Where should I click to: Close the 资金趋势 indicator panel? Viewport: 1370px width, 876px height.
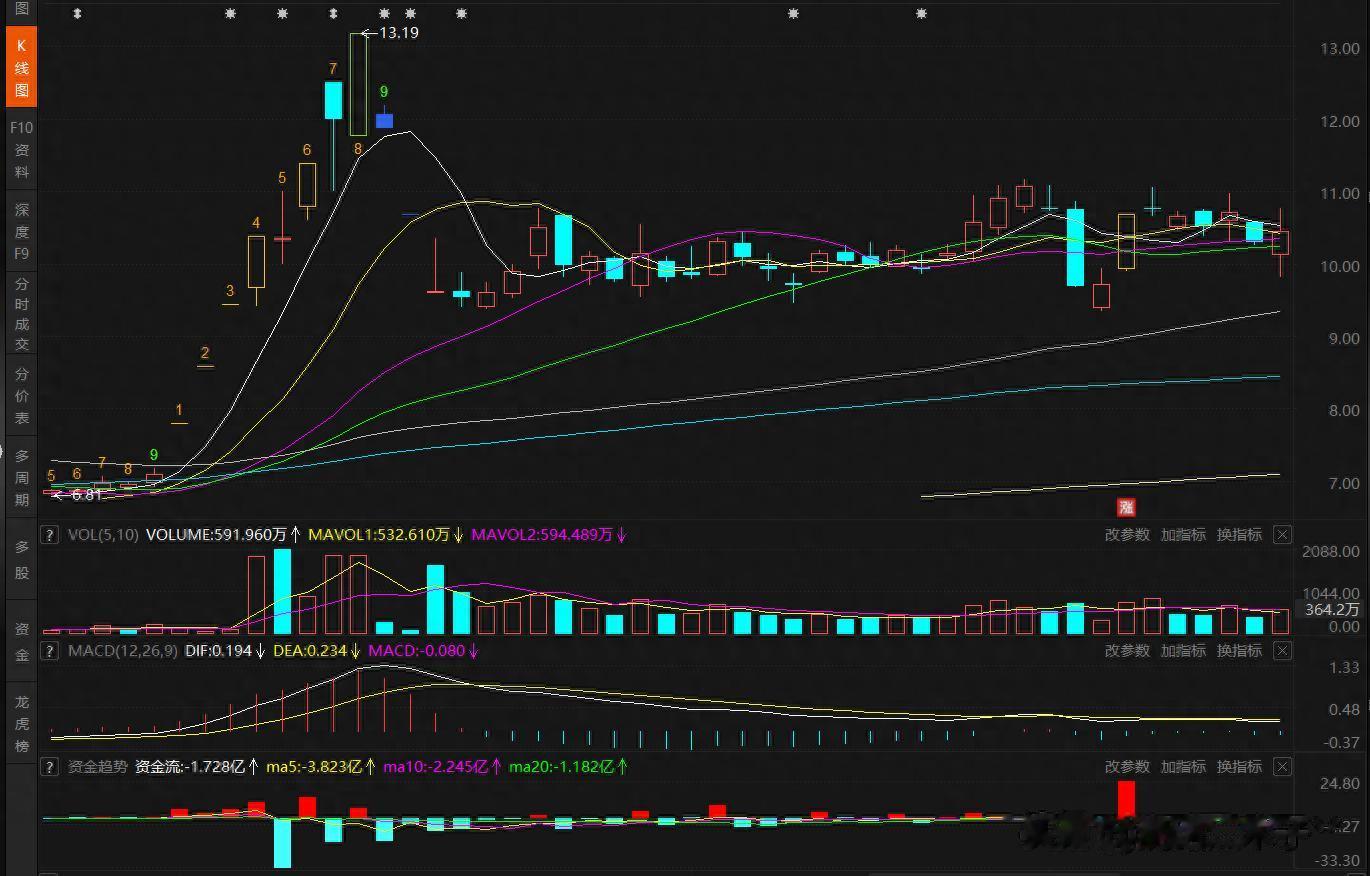(x=1282, y=767)
